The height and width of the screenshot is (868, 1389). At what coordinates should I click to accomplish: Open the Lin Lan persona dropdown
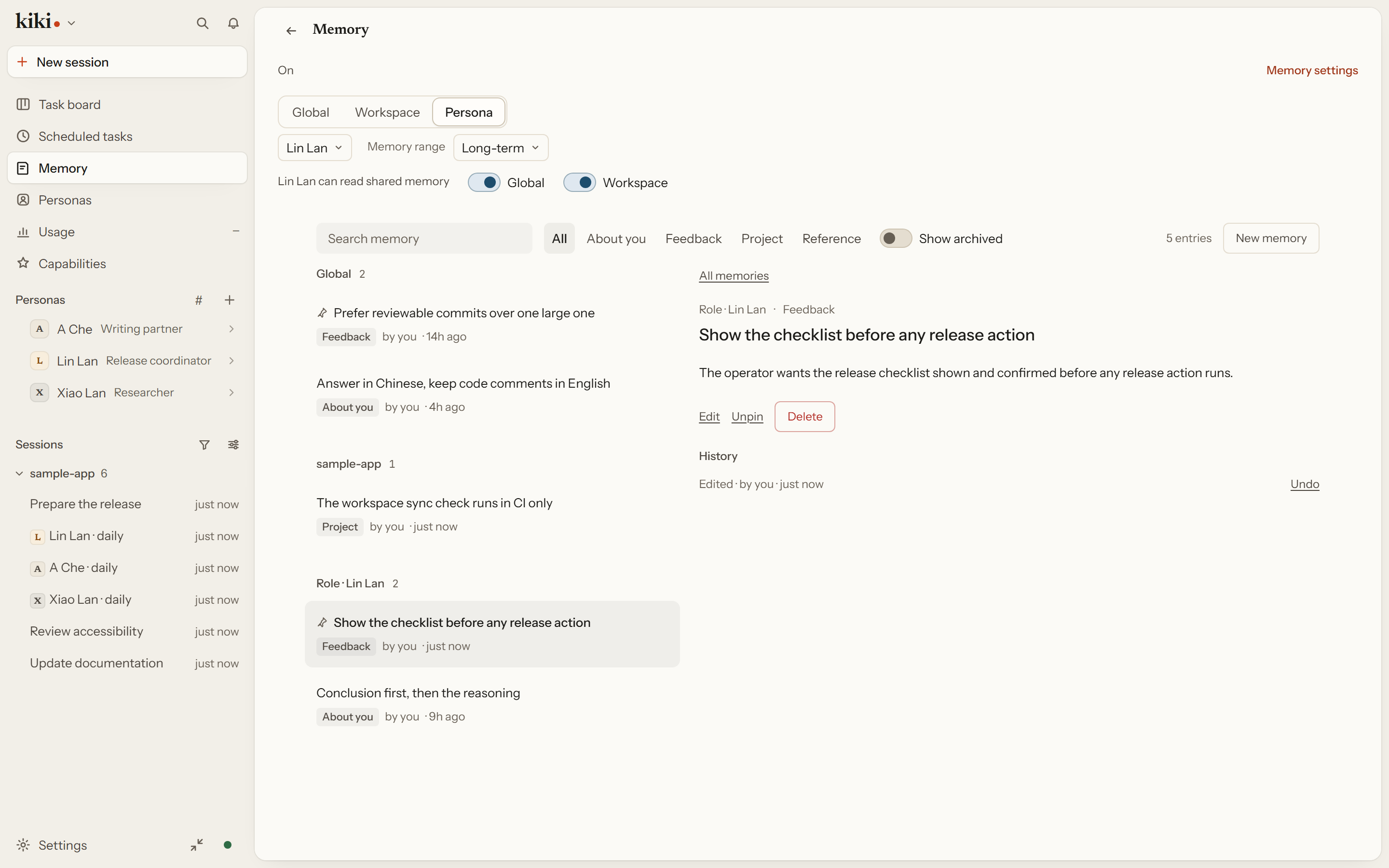(x=314, y=148)
